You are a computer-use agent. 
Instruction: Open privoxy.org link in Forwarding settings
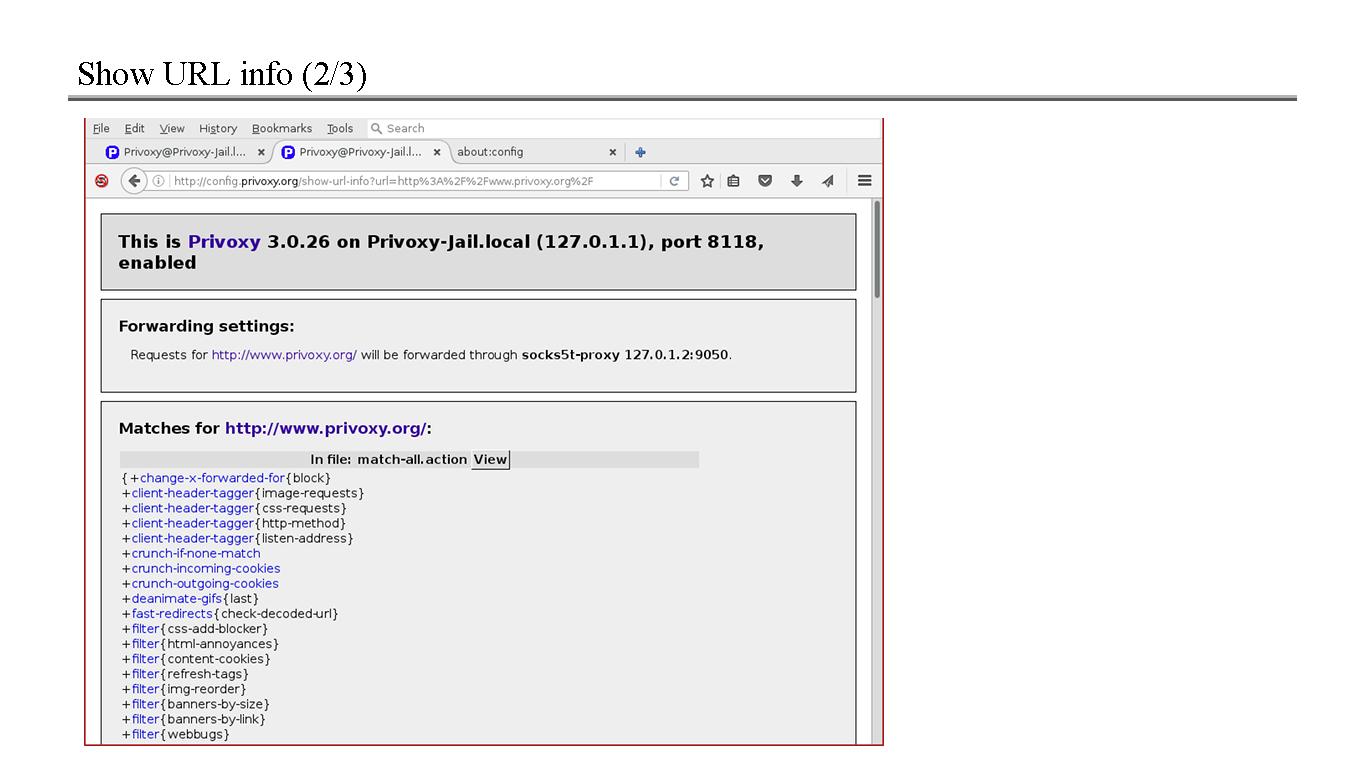click(284, 355)
